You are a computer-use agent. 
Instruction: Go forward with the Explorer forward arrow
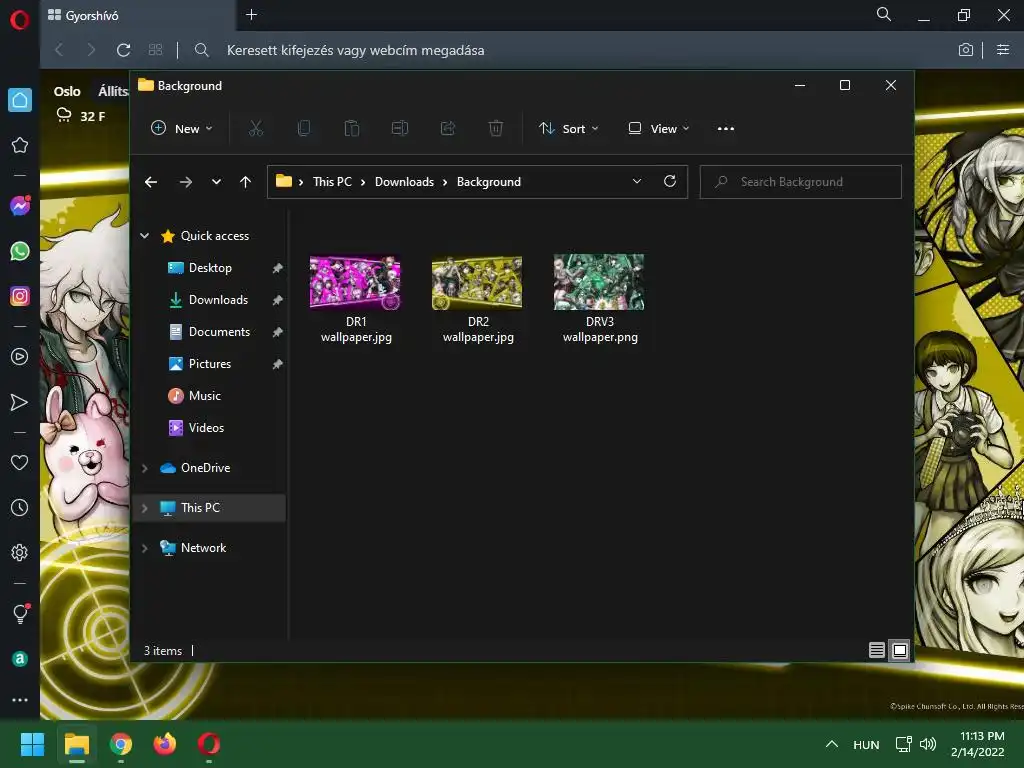[x=185, y=182]
